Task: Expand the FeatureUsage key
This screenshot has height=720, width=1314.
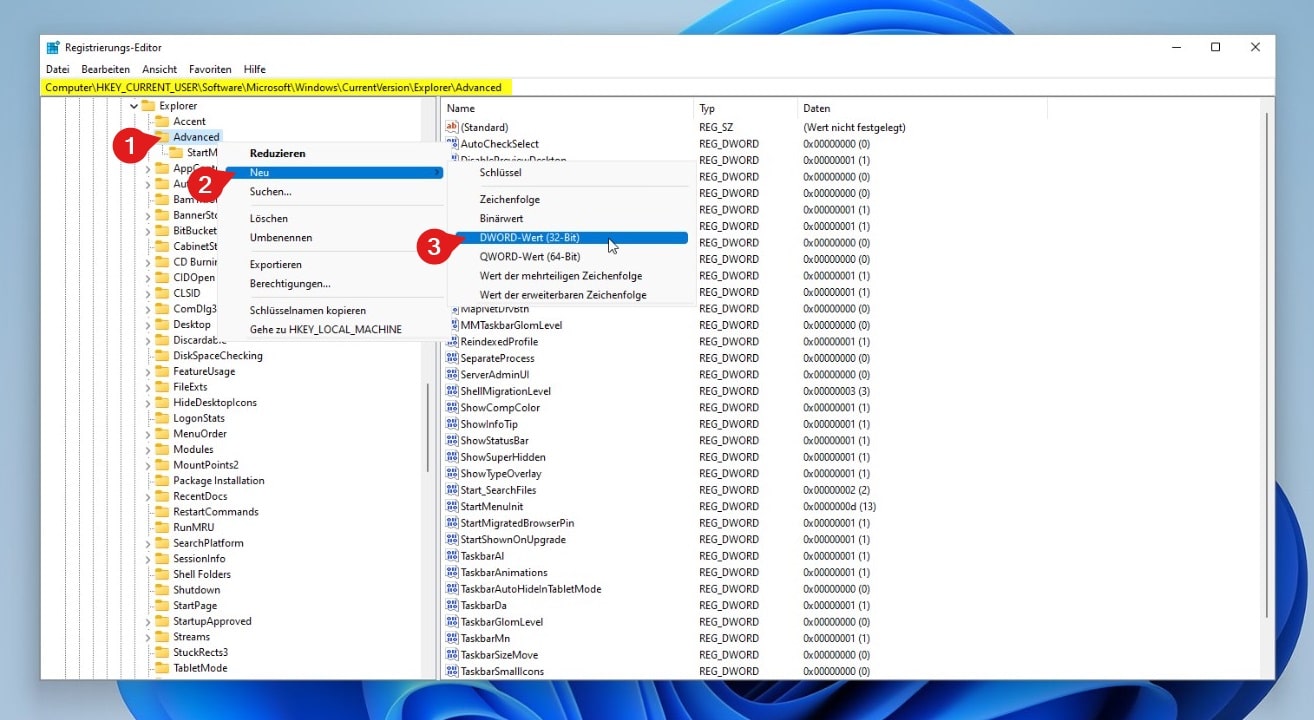Action: [148, 372]
